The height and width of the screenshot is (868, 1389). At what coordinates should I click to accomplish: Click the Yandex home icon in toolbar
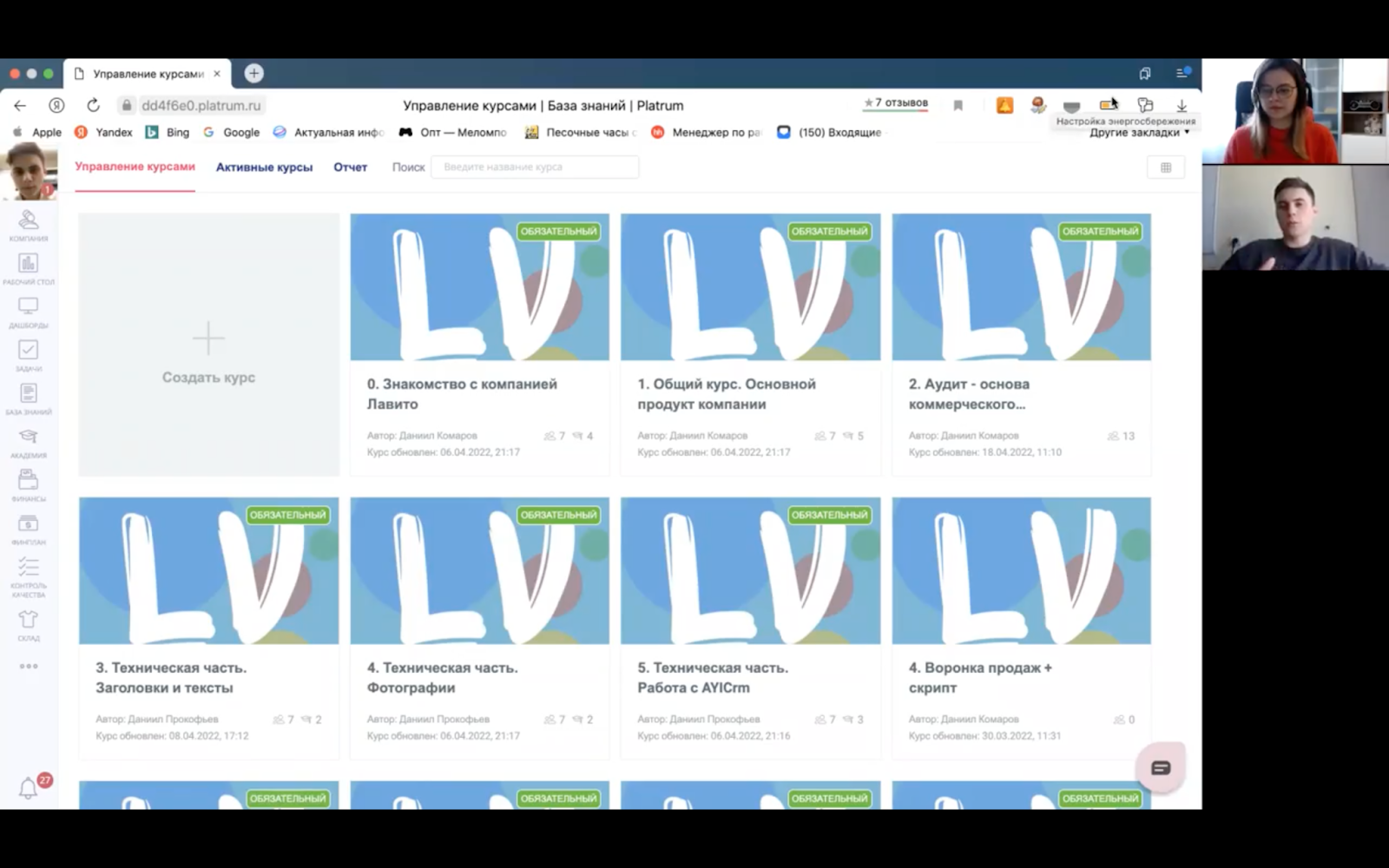tap(56, 106)
